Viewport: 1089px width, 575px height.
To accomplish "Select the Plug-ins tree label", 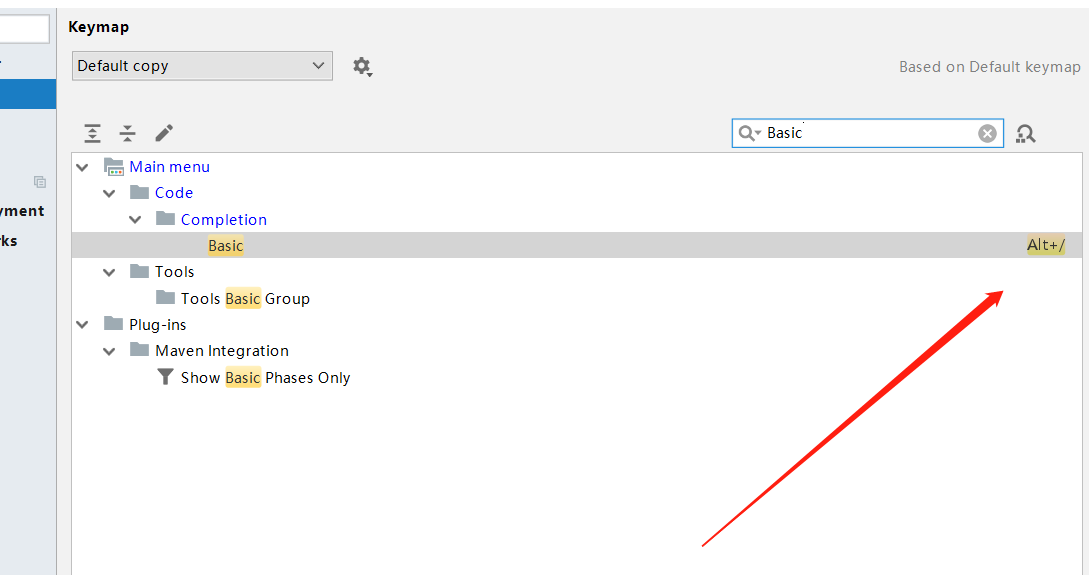I will tap(158, 324).
